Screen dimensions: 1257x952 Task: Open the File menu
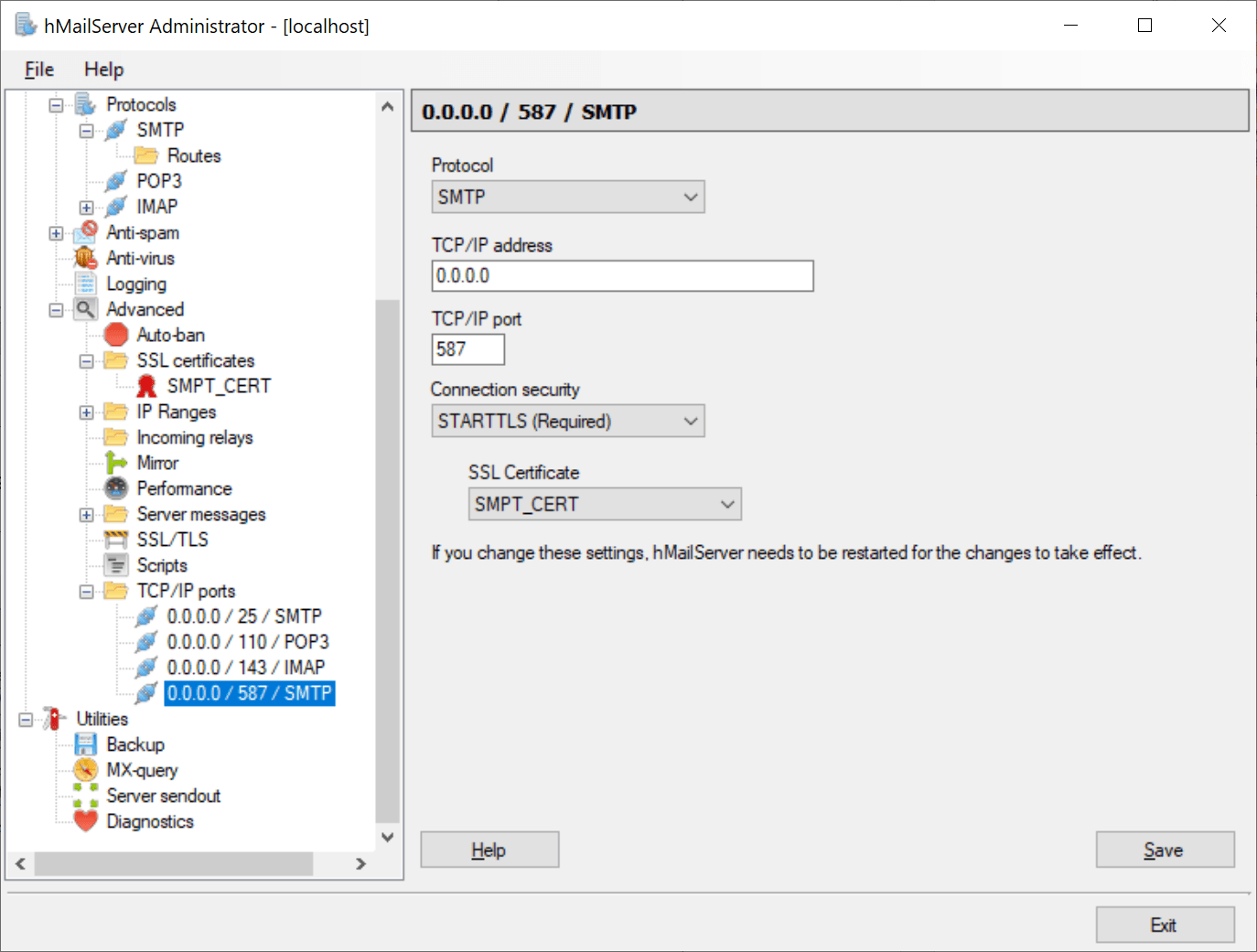click(x=38, y=70)
